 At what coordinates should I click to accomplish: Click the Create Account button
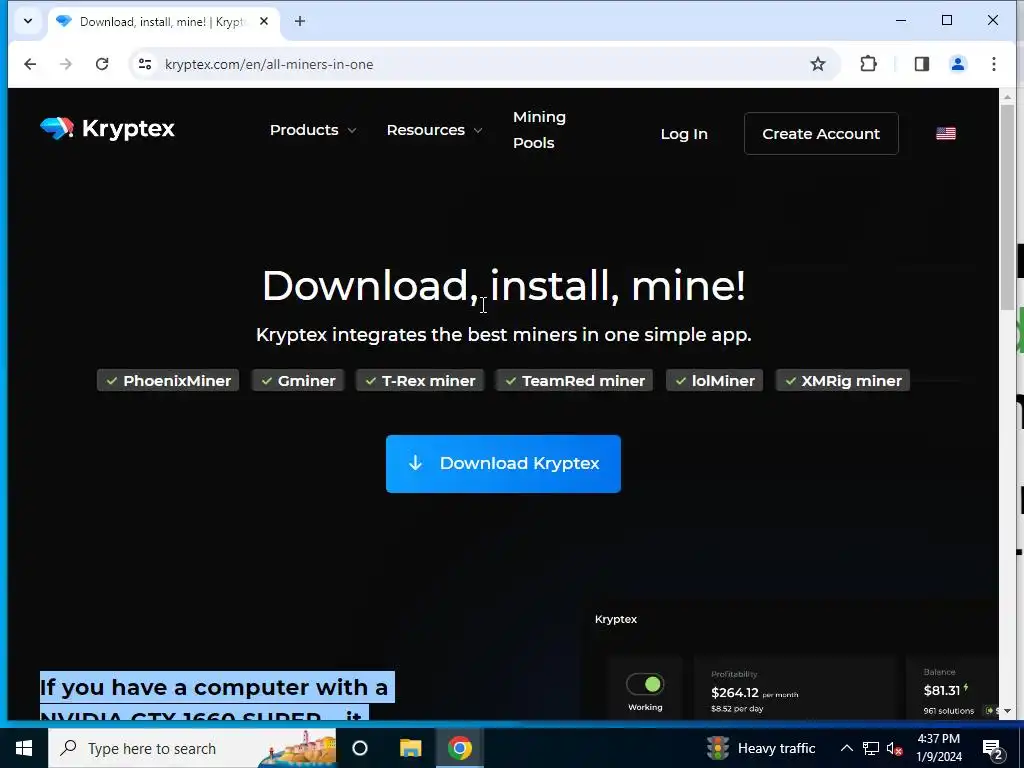pos(821,134)
